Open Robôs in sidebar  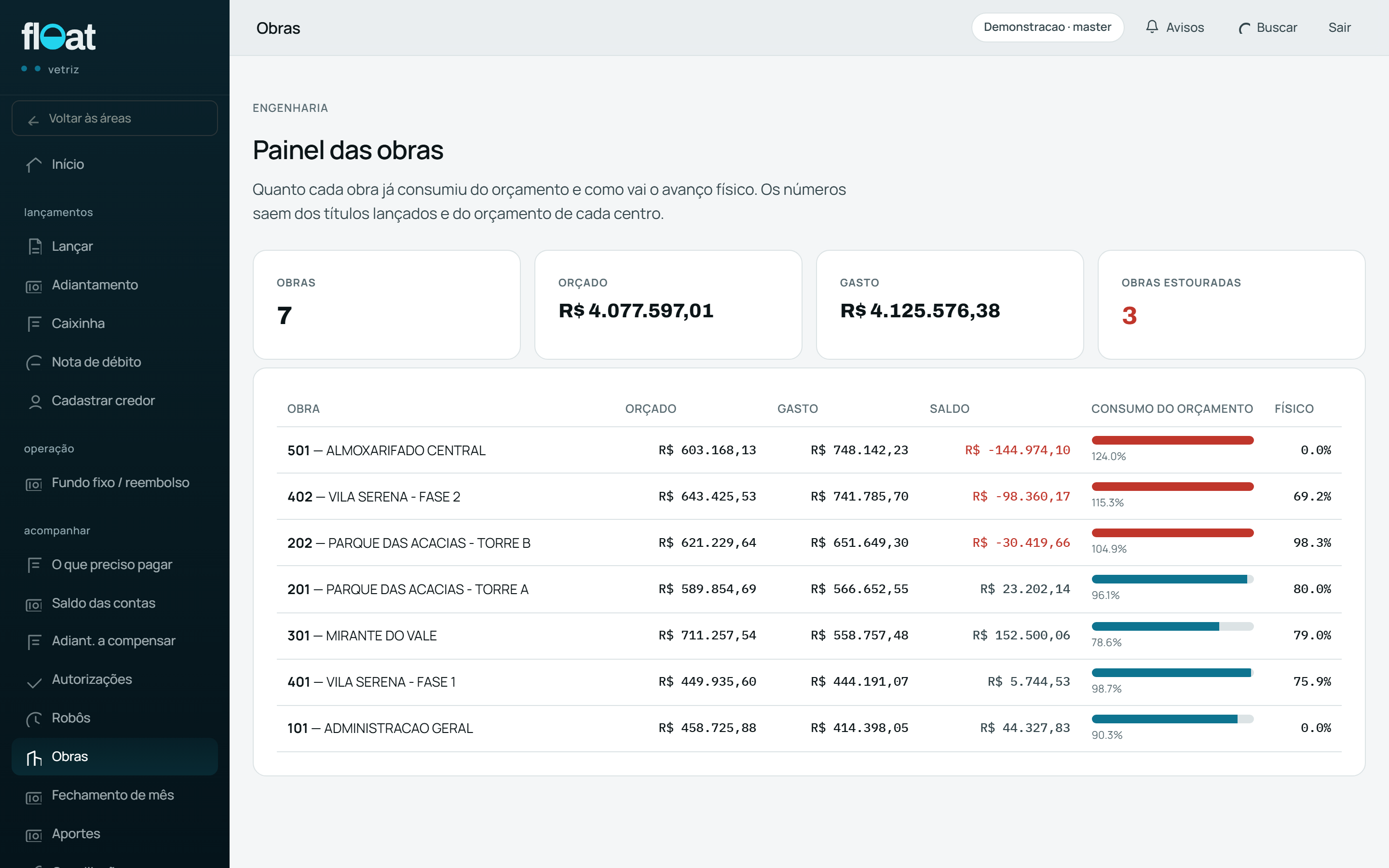[115, 718]
